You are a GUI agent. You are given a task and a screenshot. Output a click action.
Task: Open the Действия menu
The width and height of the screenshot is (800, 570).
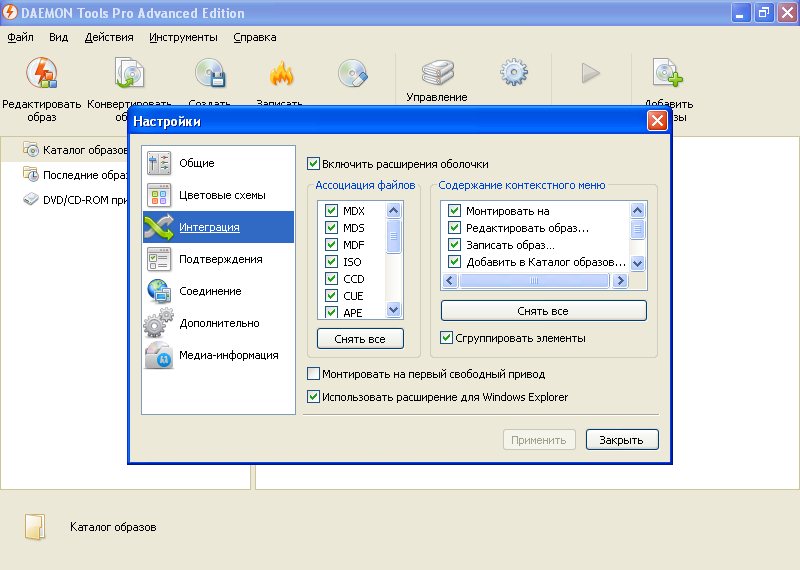click(109, 37)
